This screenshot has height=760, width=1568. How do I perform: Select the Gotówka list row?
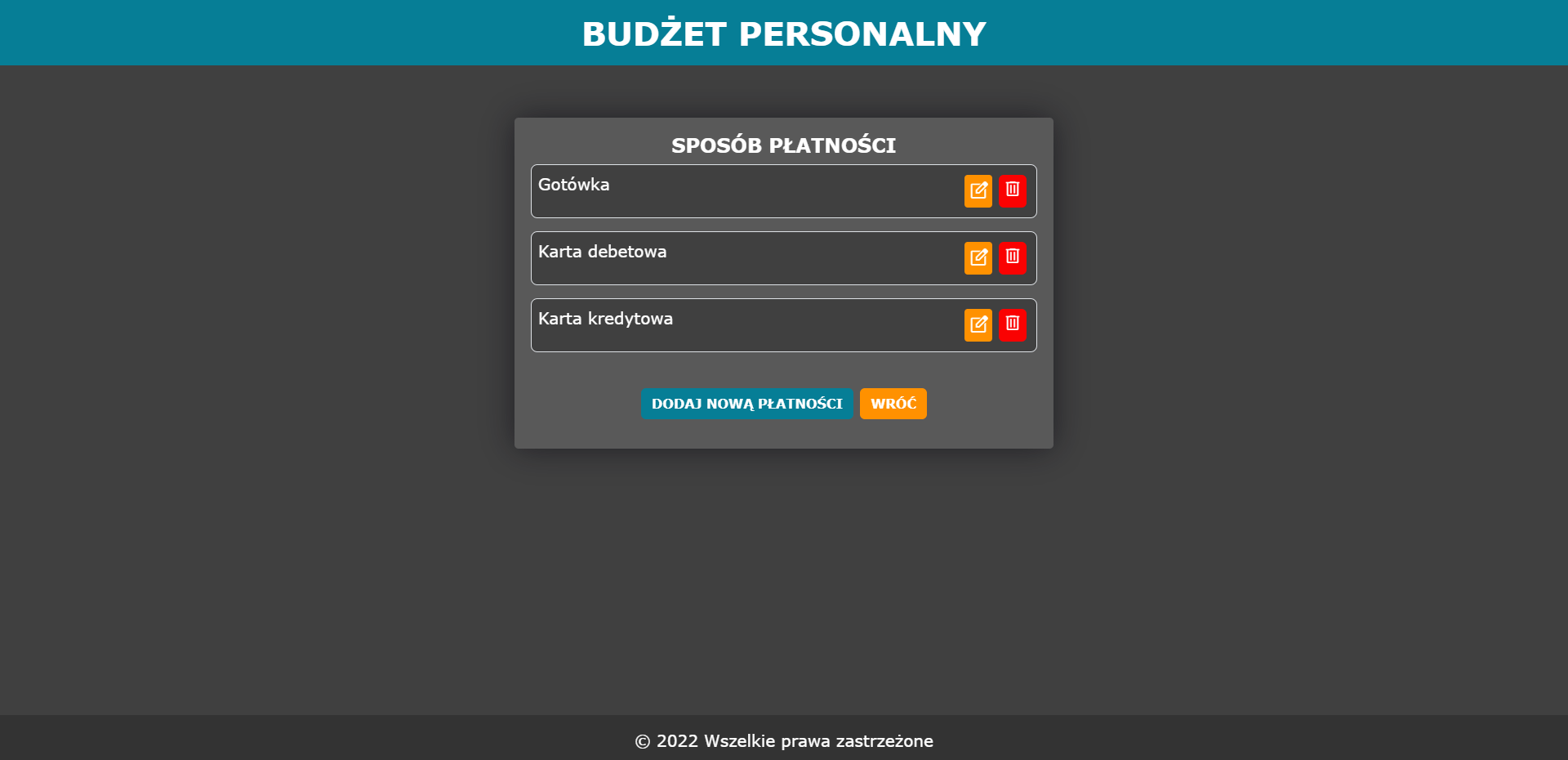[735, 192]
